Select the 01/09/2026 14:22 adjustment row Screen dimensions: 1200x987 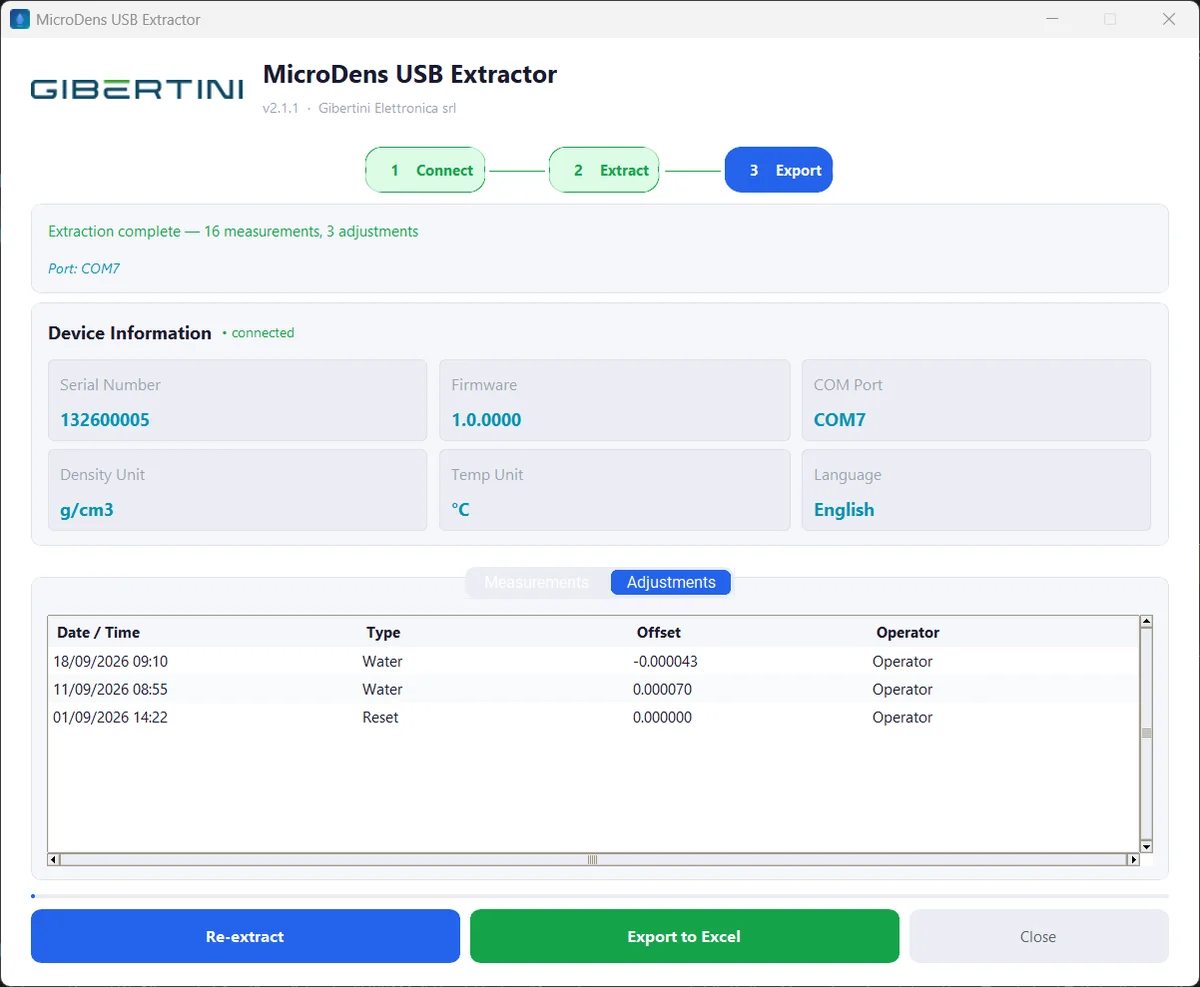593,717
